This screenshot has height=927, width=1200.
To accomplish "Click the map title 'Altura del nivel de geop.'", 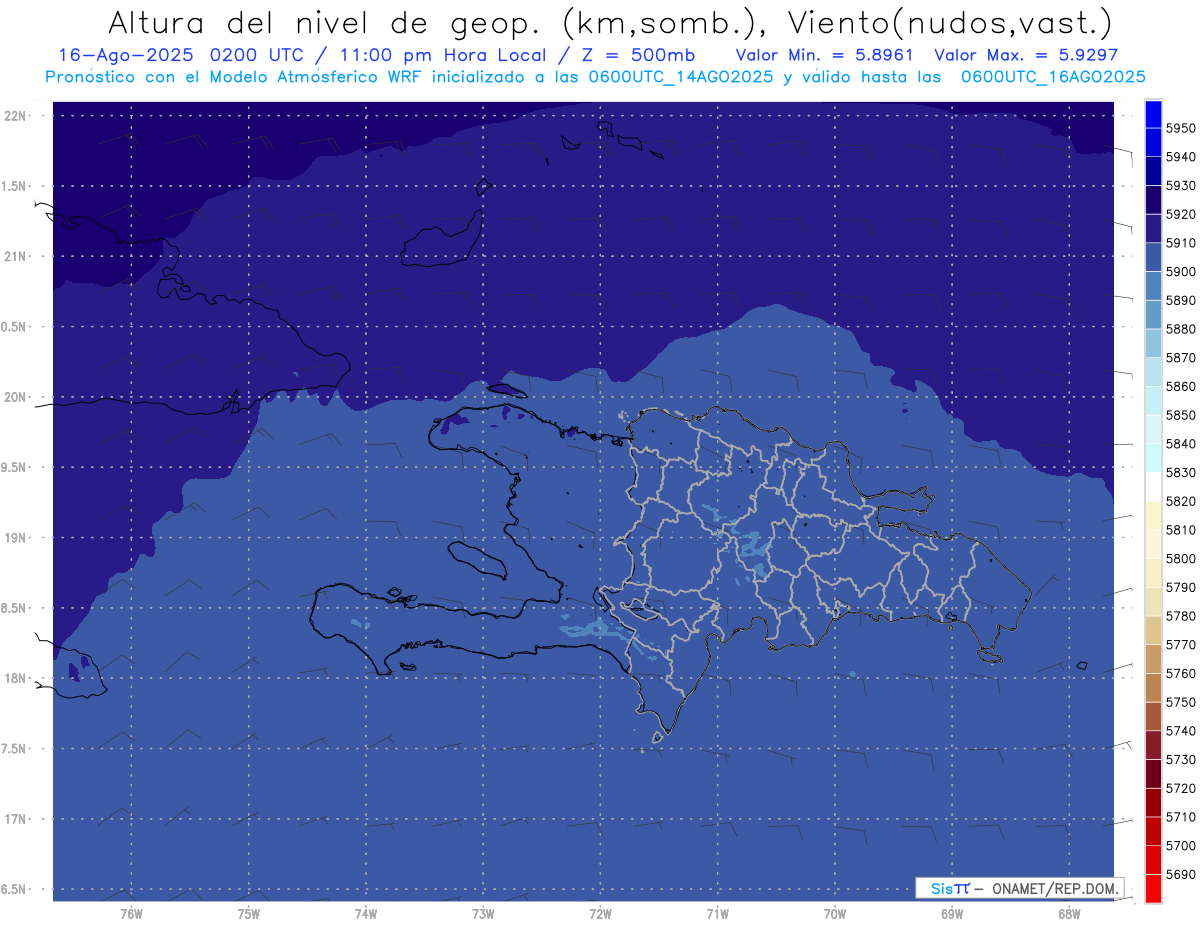I will (327, 22).
